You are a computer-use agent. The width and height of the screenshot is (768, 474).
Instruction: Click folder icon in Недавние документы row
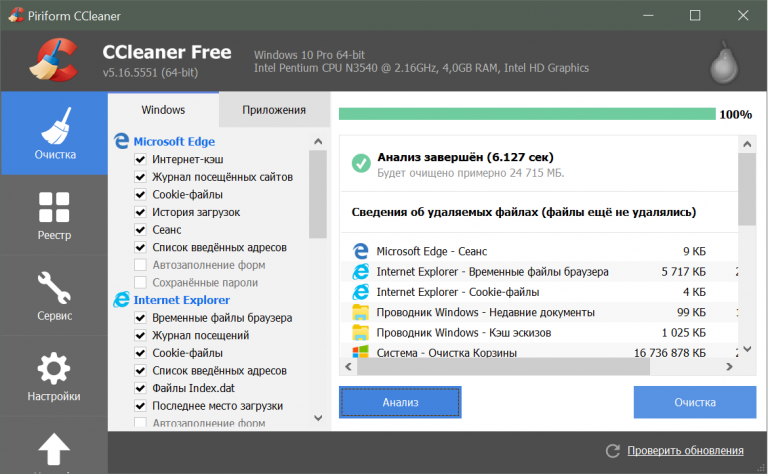pos(360,312)
